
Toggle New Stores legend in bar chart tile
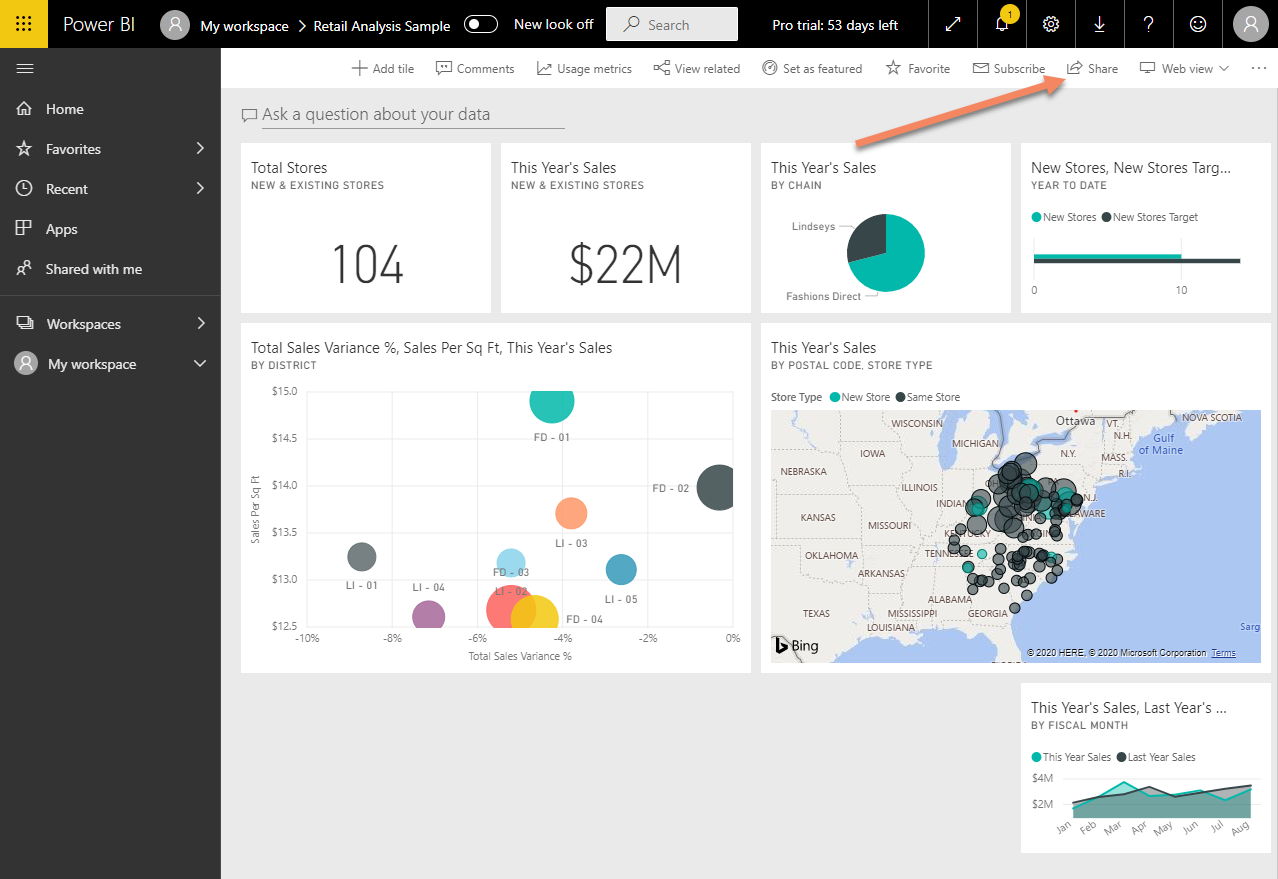click(x=1063, y=217)
